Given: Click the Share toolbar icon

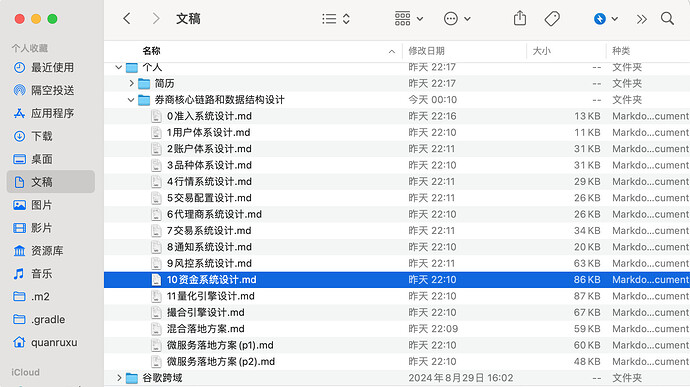Looking at the screenshot, I should coord(520,18).
